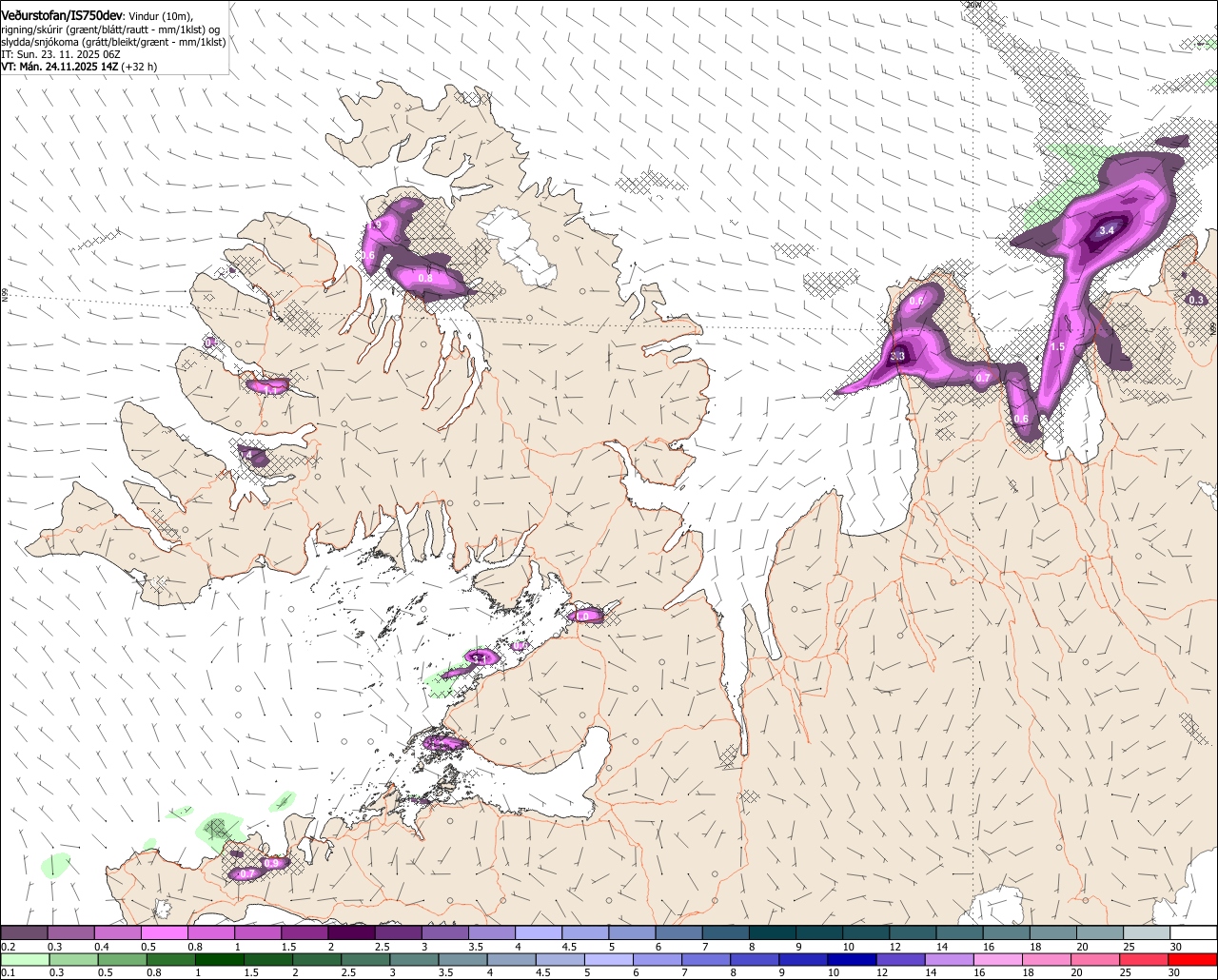The image size is (1218, 980).
Task: Click the 3.4 precipitation value on the map
Action: pyautogui.click(x=1108, y=230)
